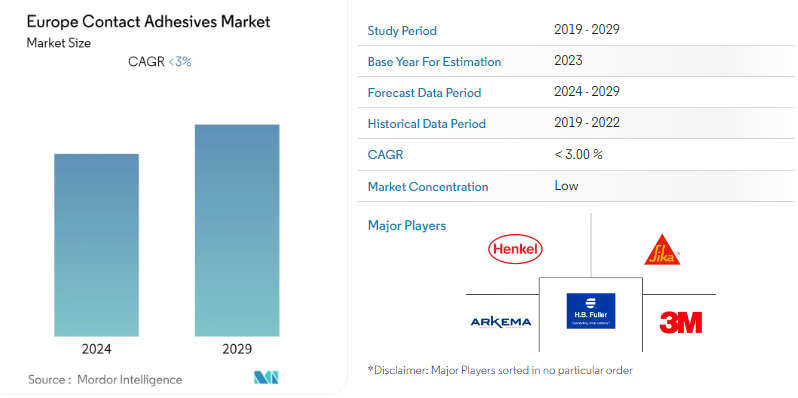The height and width of the screenshot is (398, 798).
Task: Click the < 3.00 % value
Action: [578, 154]
